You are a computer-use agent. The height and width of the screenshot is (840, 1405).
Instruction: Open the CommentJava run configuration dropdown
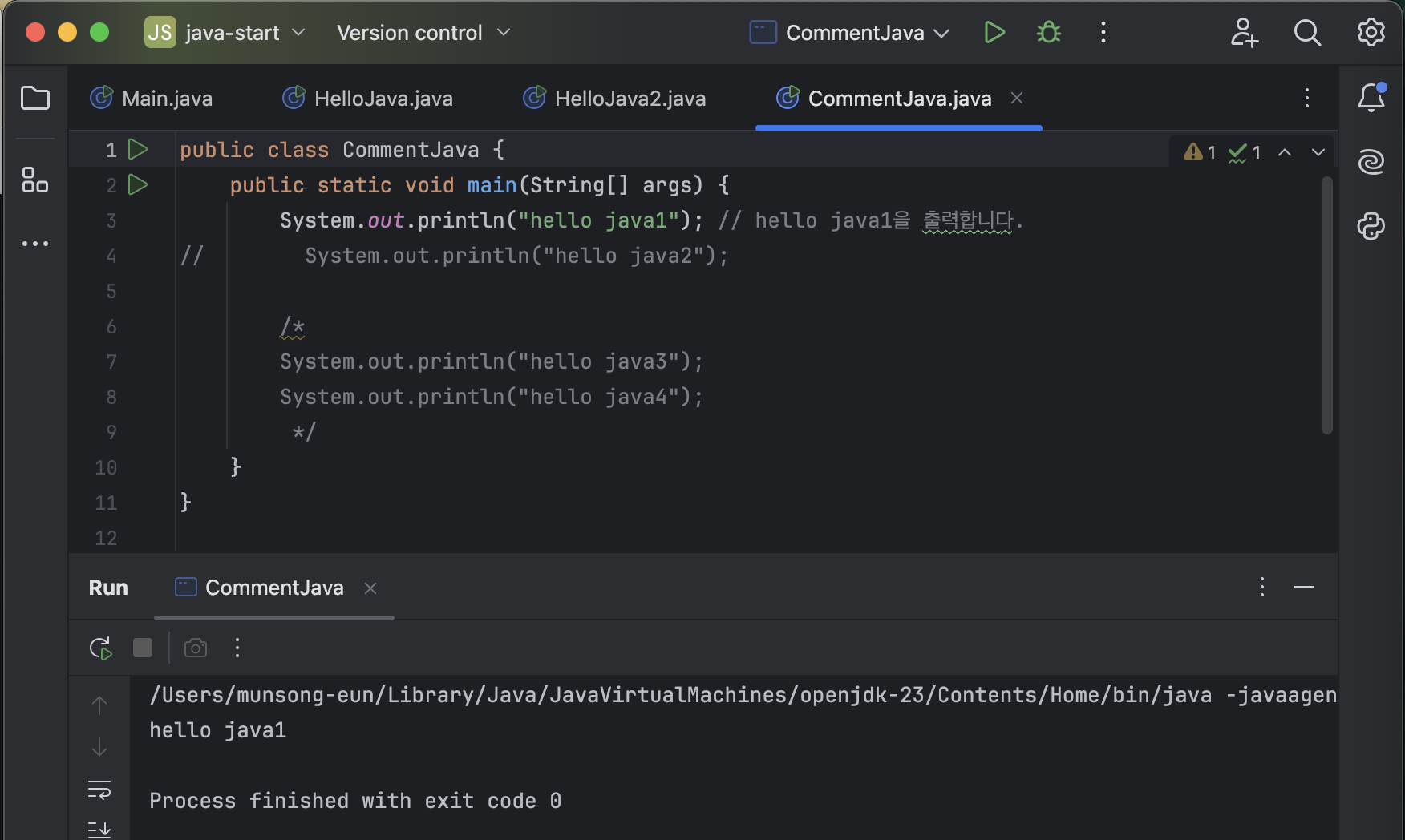click(x=850, y=33)
